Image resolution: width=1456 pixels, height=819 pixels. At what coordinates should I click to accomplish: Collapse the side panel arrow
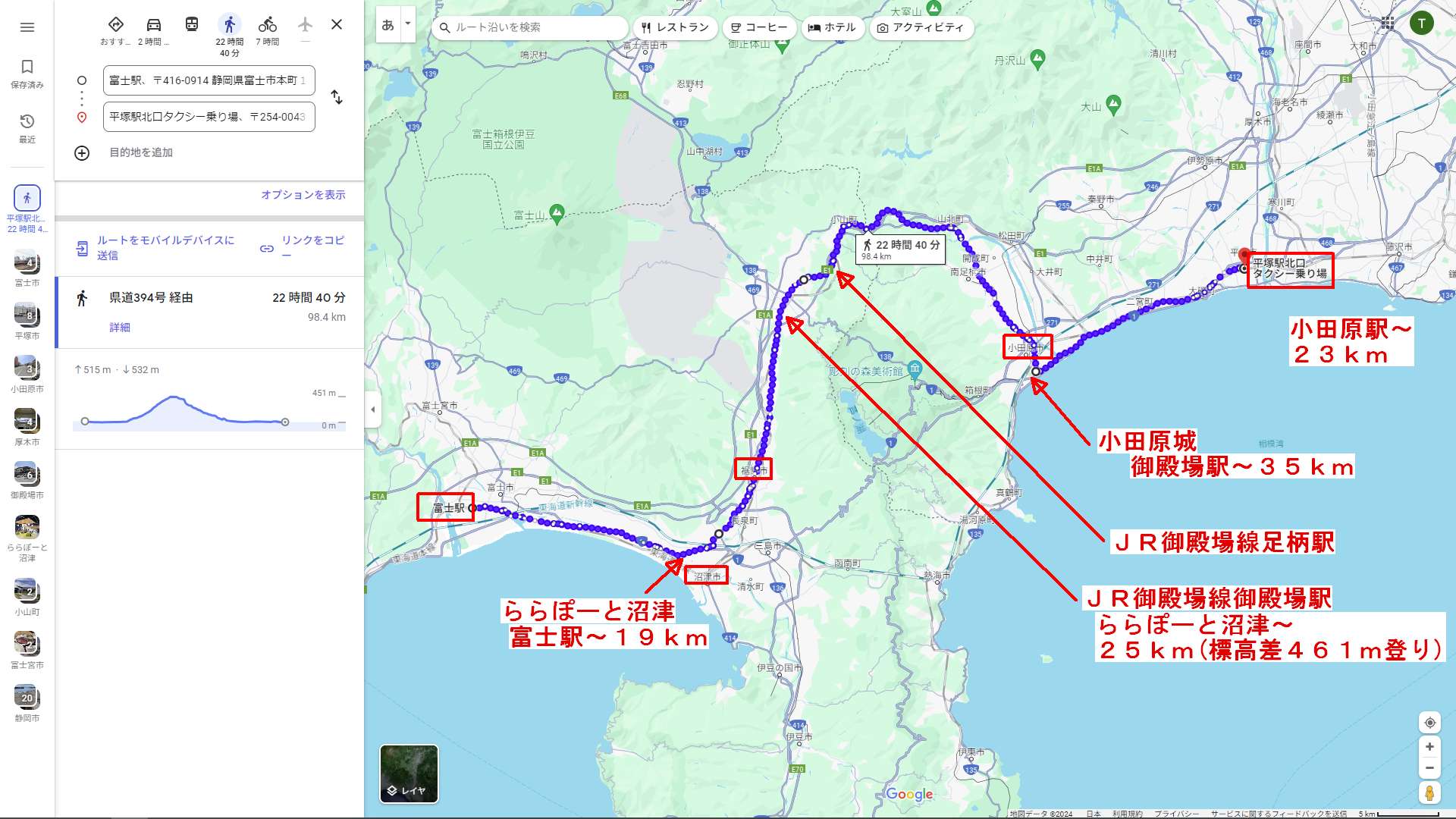(x=372, y=409)
